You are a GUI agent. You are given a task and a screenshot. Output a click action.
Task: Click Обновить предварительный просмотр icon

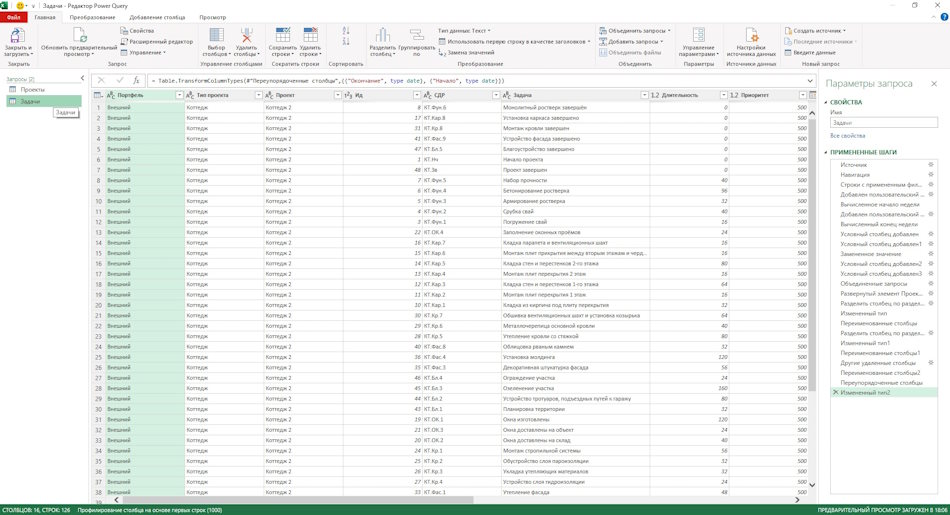click(79, 35)
